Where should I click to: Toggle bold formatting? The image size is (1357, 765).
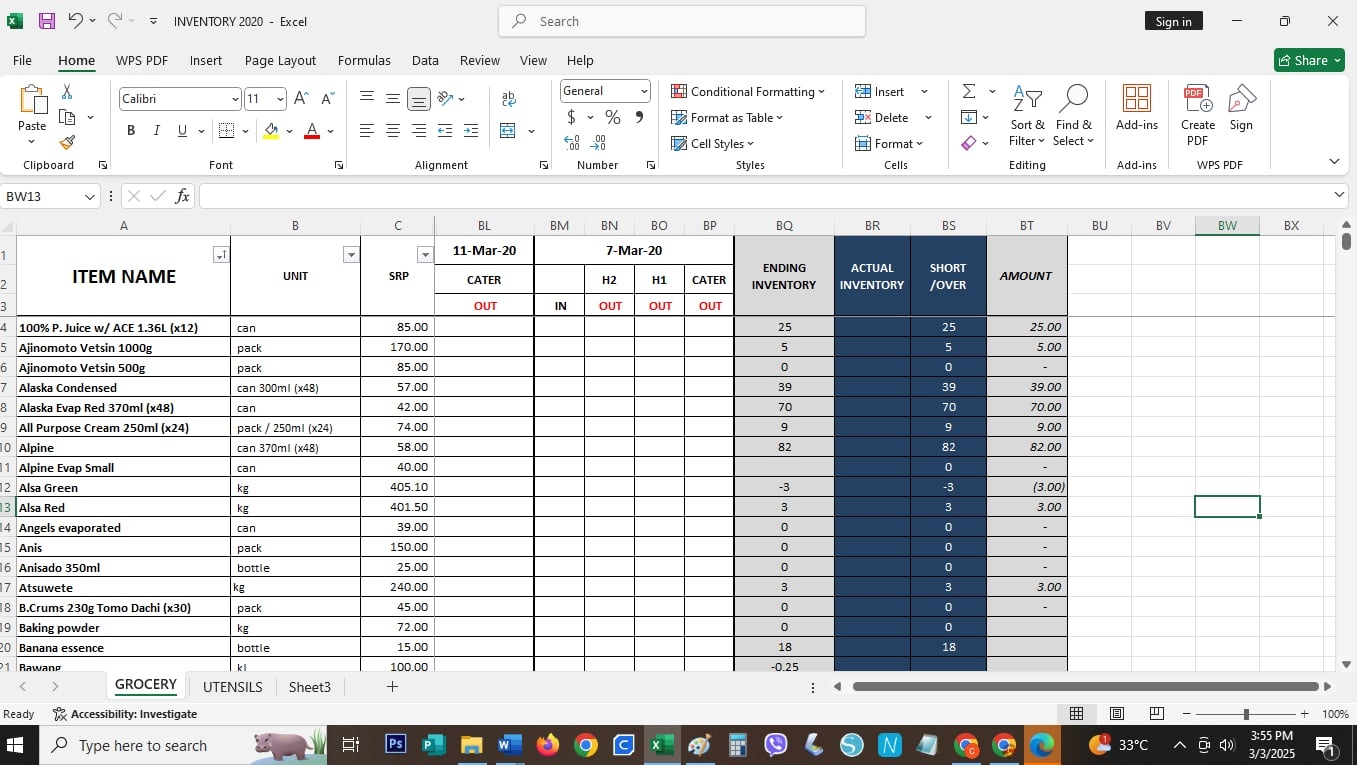[131, 131]
